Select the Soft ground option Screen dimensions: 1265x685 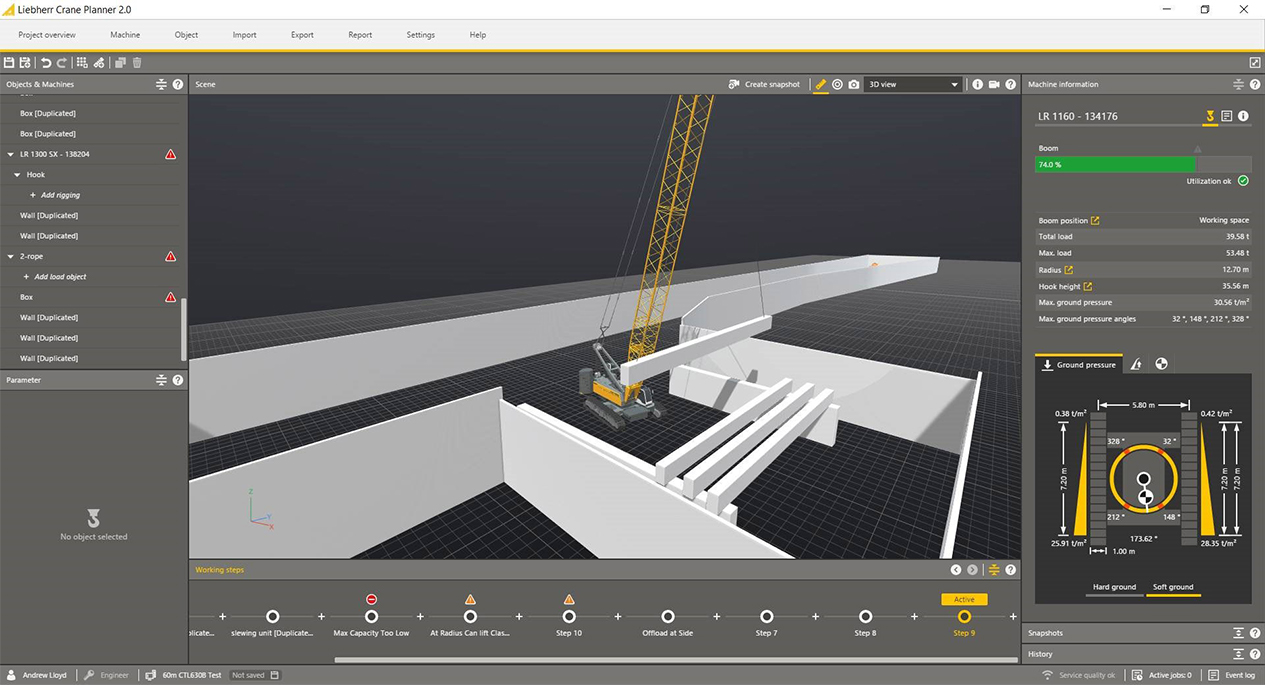(1173, 587)
